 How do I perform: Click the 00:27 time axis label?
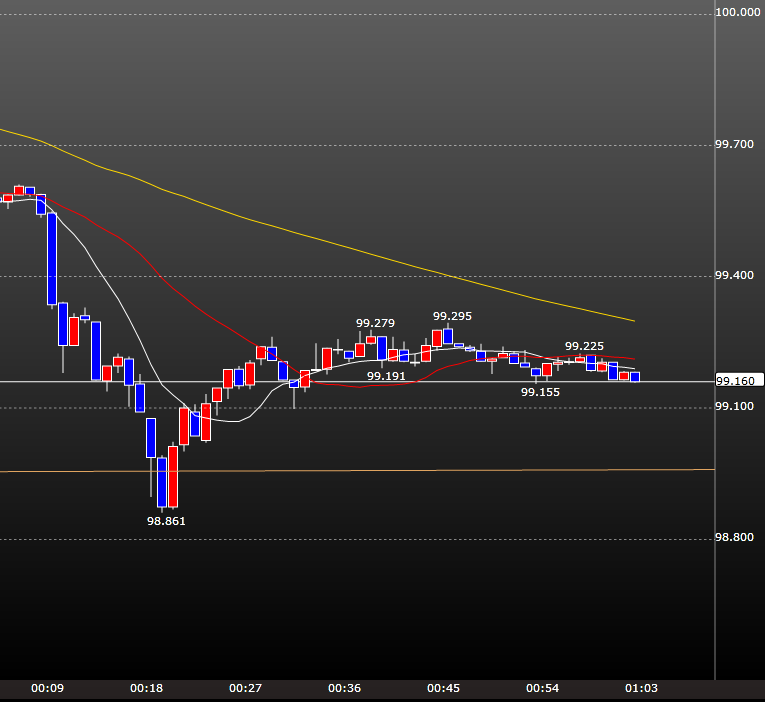tap(245, 688)
